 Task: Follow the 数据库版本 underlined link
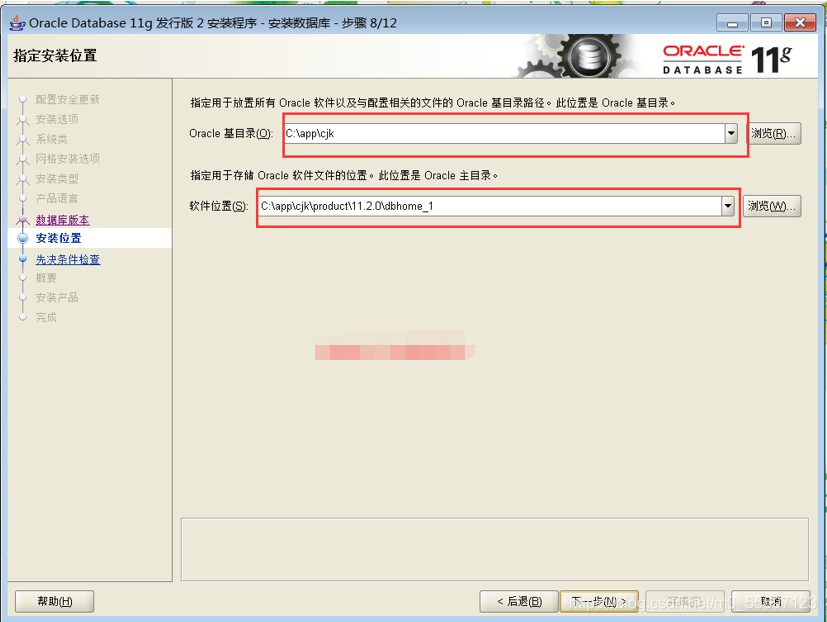pos(62,219)
